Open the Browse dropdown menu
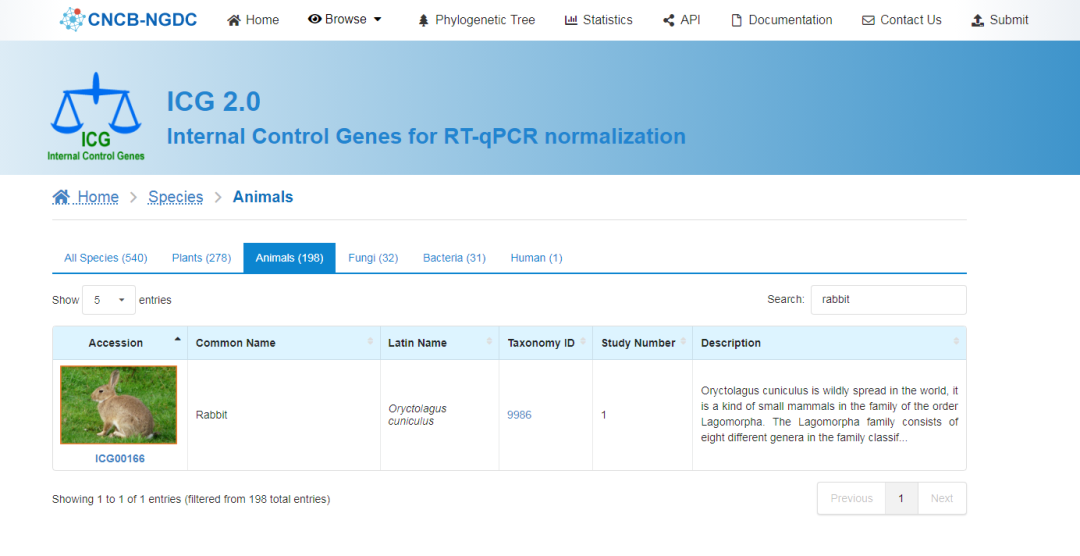This screenshot has width=1080, height=556. (x=345, y=19)
